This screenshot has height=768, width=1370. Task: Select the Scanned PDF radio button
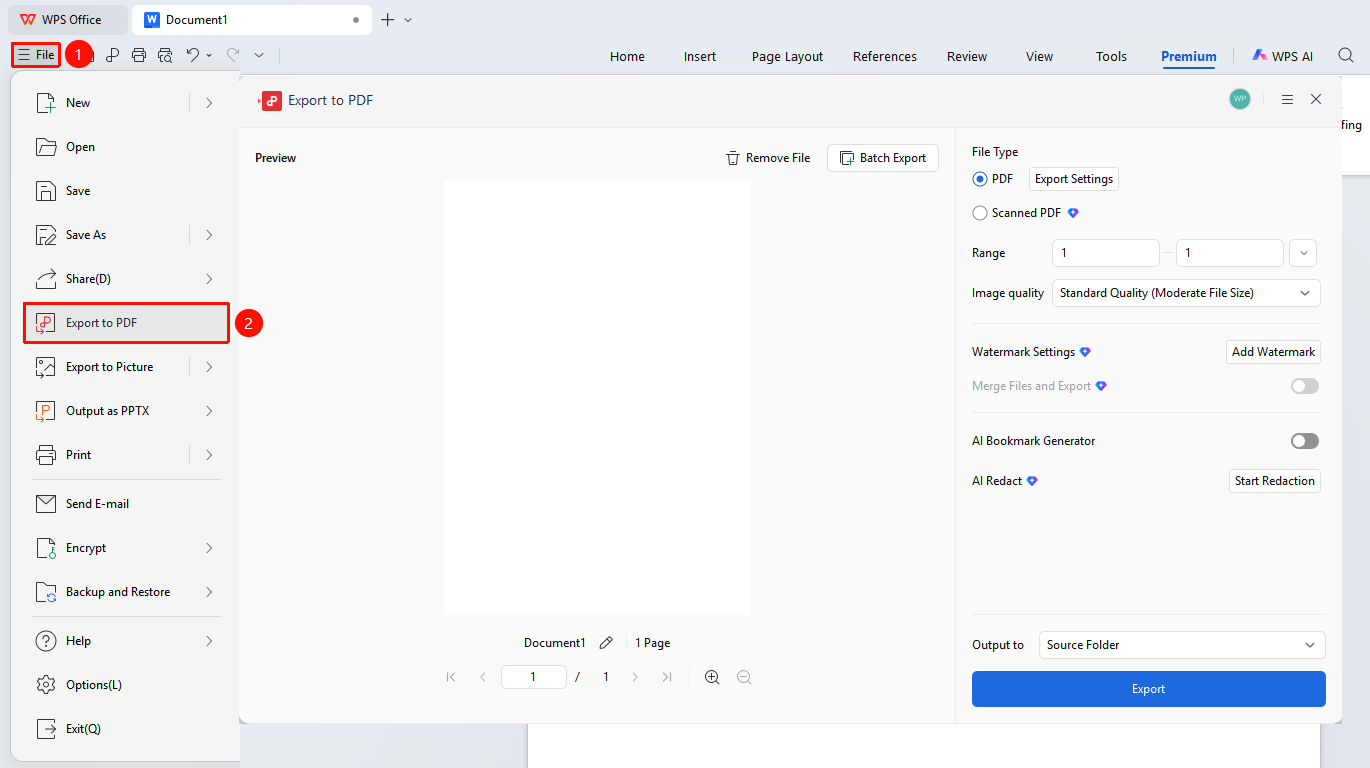[980, 213]
